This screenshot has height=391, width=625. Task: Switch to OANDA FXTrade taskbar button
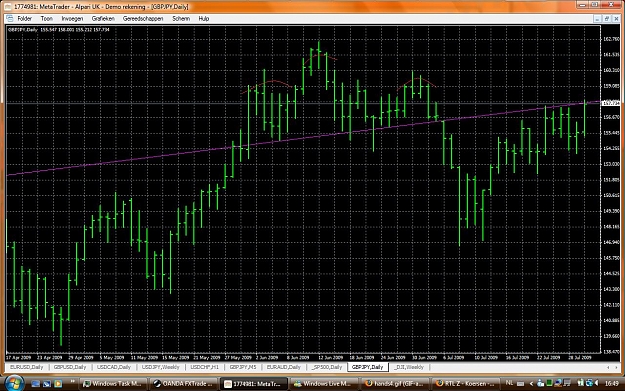[184, 383]
